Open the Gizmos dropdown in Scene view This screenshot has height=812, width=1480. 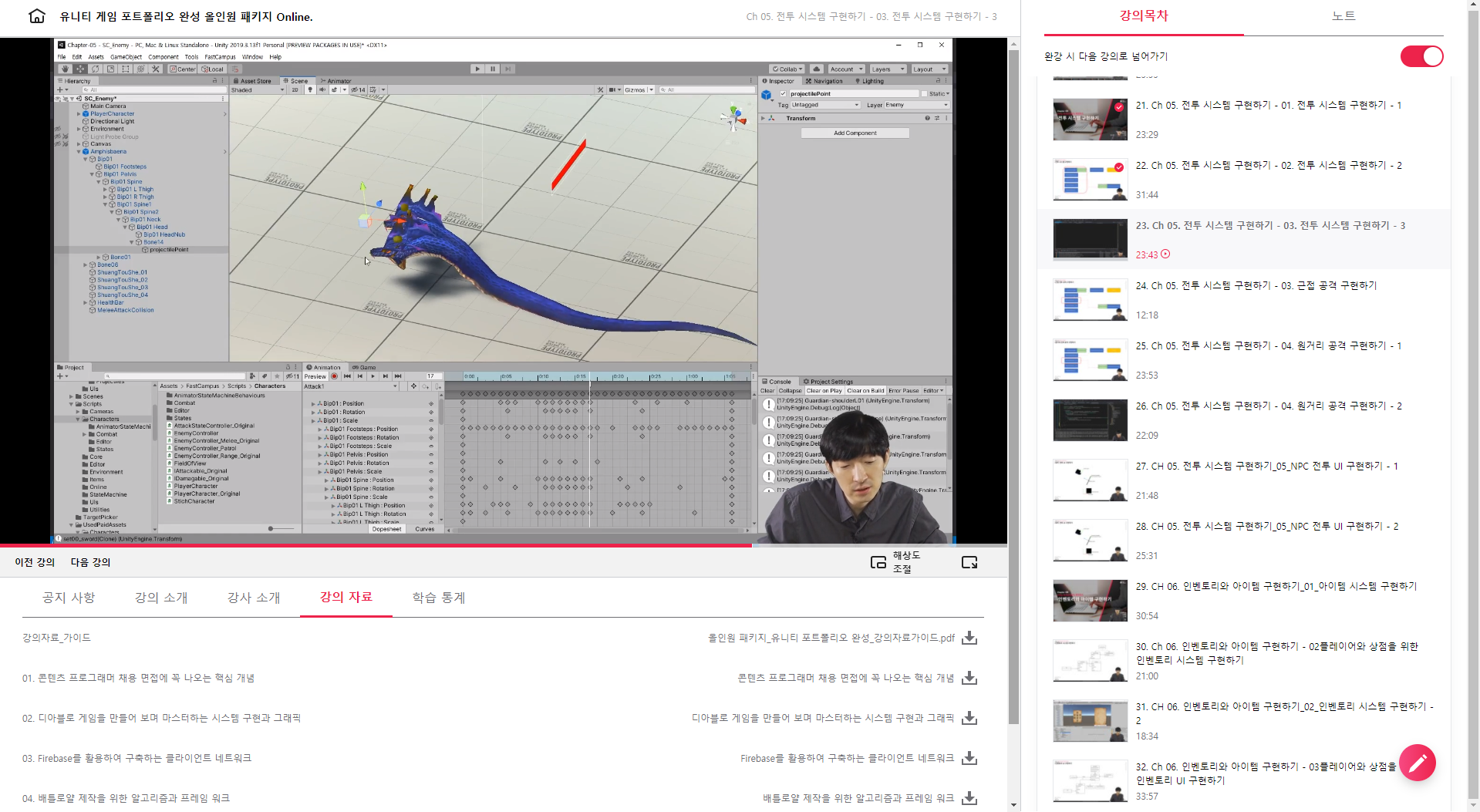[639, 89]
